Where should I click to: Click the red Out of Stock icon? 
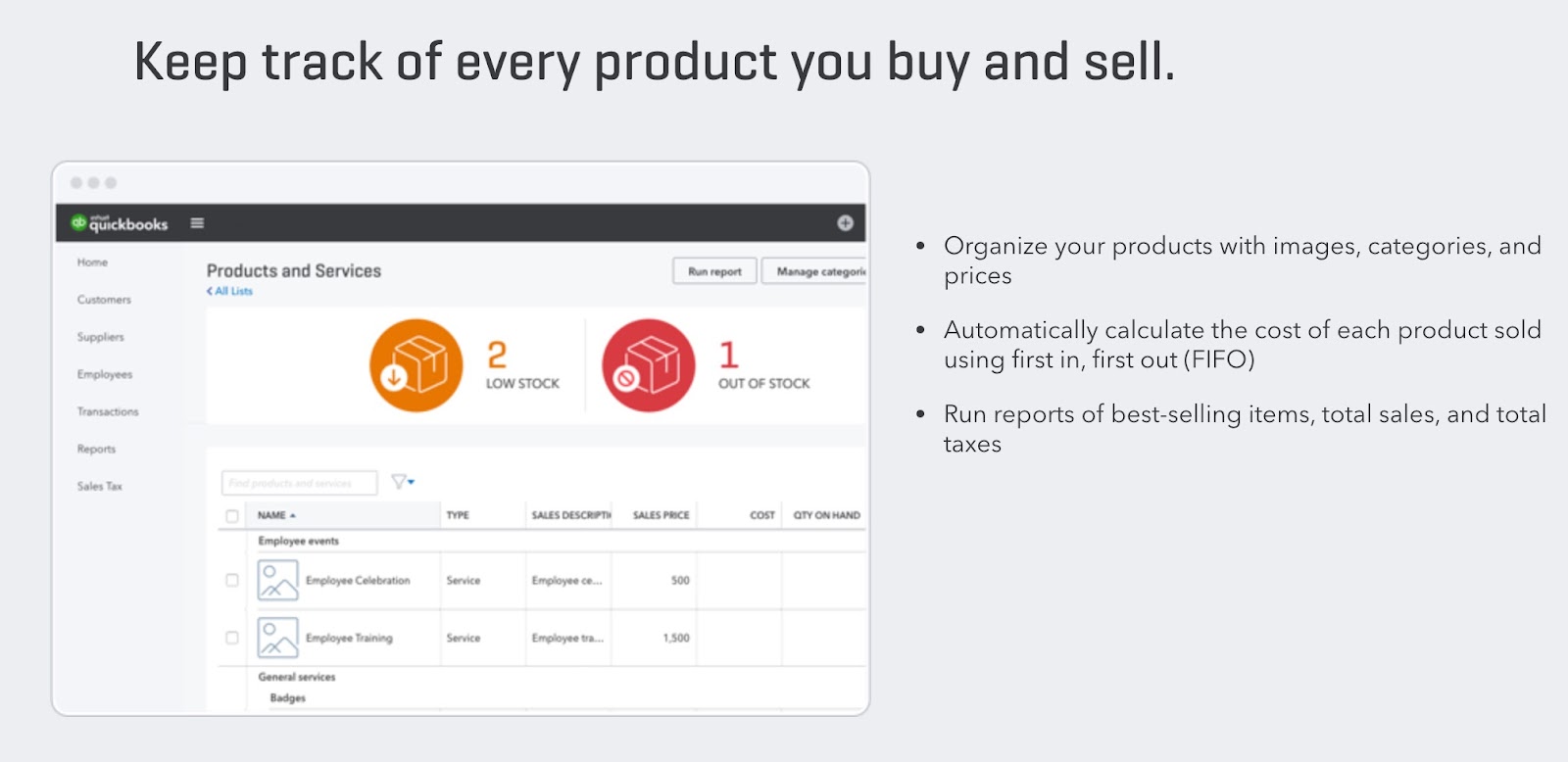pyautogui.click(x=649, y=365)
